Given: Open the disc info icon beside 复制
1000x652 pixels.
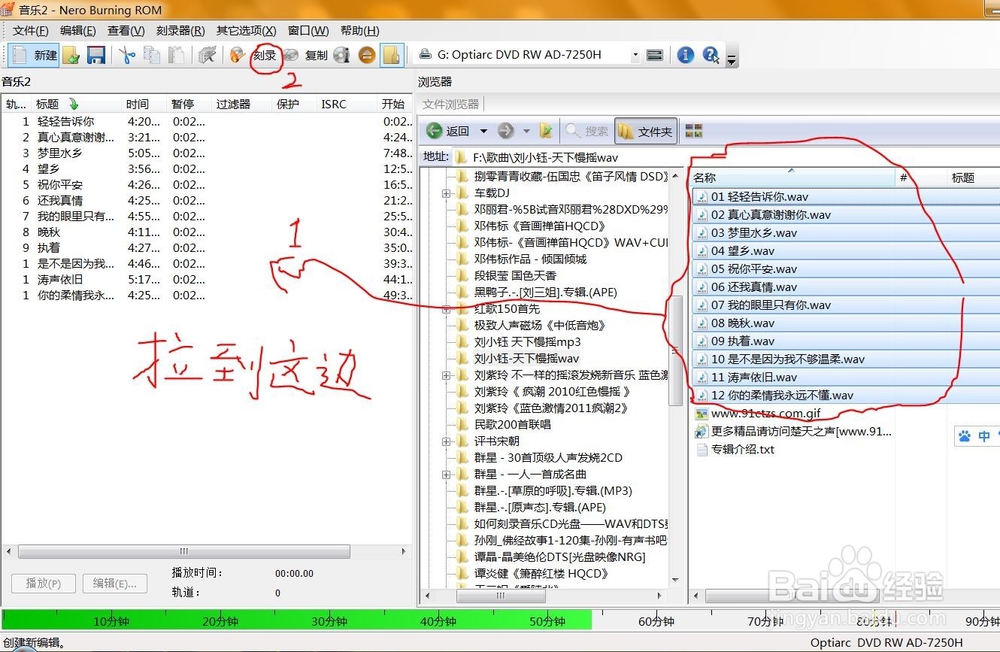Looking at the screenshot, I should (342, 56).
